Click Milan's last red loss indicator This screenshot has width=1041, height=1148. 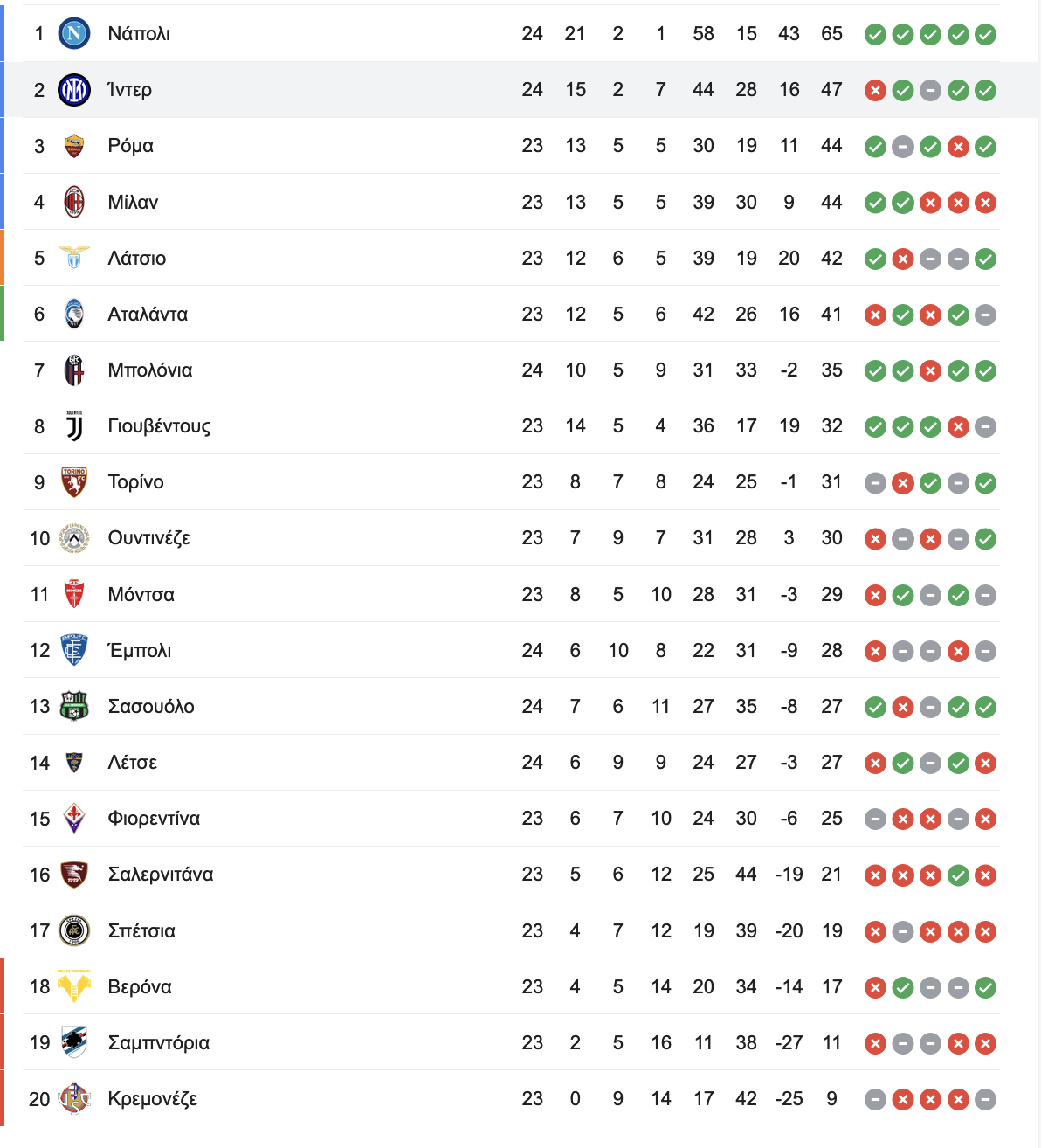click(985, 203)
